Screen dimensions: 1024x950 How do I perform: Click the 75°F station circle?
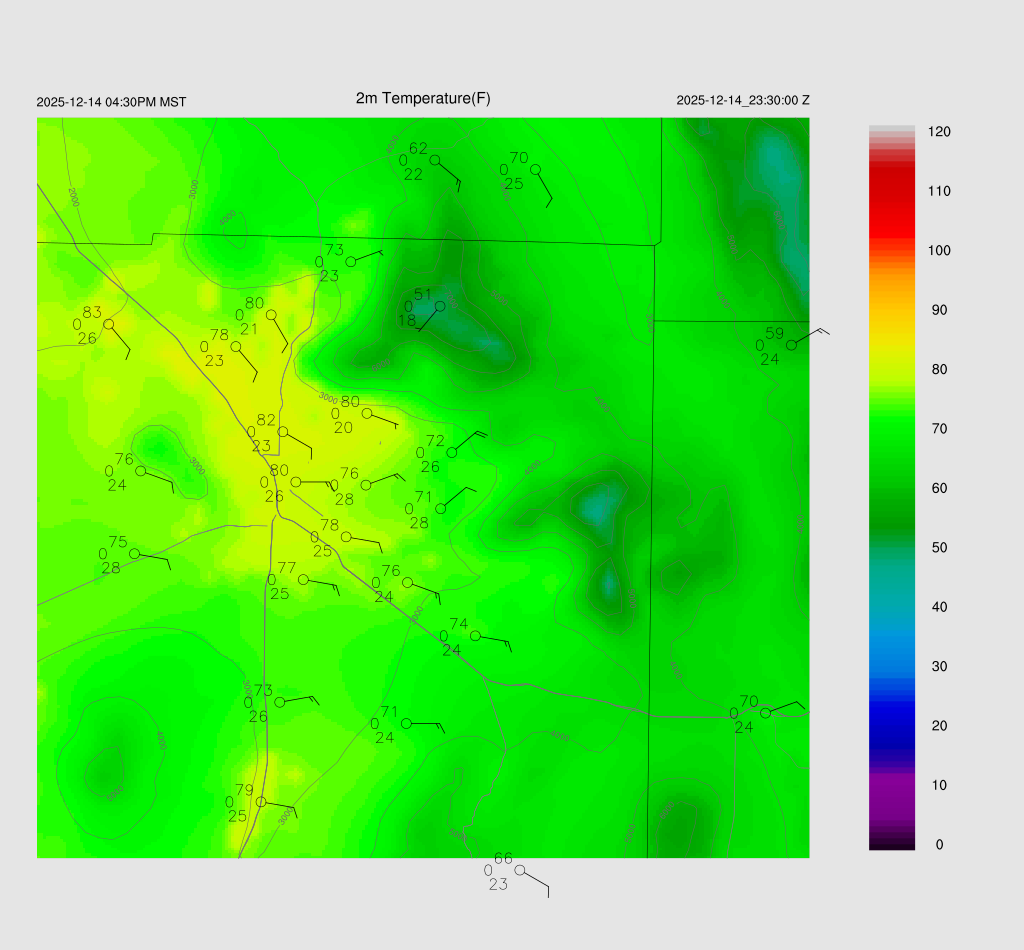pos(134,554)
